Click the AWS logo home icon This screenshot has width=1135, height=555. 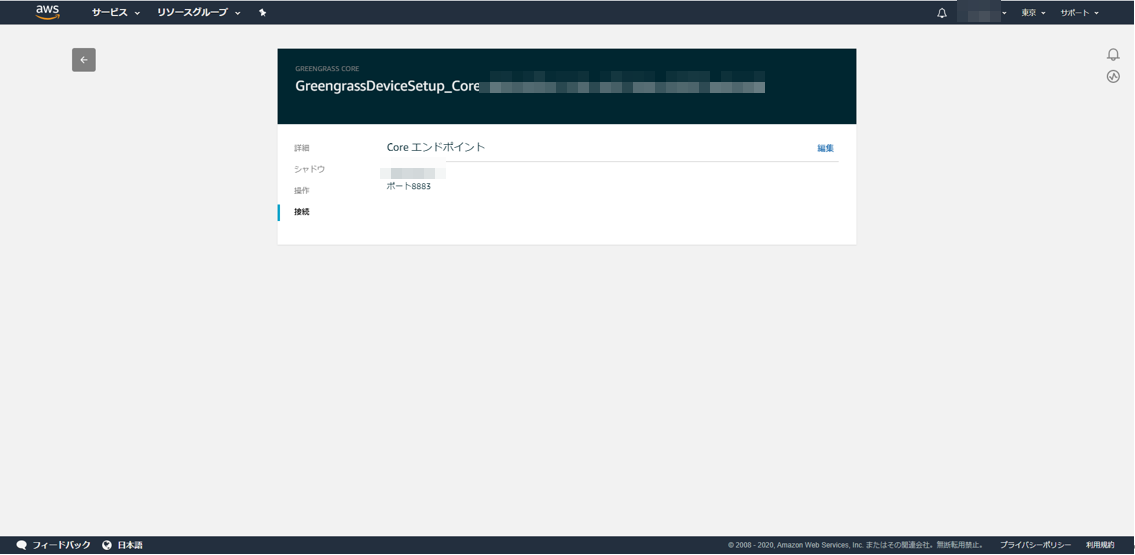point(48,12)
